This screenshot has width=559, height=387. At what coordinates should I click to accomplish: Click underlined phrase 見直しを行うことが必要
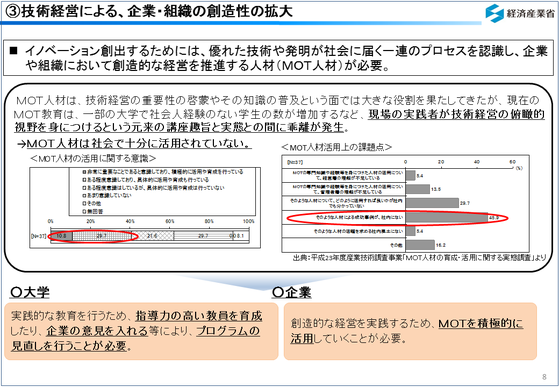69,346
